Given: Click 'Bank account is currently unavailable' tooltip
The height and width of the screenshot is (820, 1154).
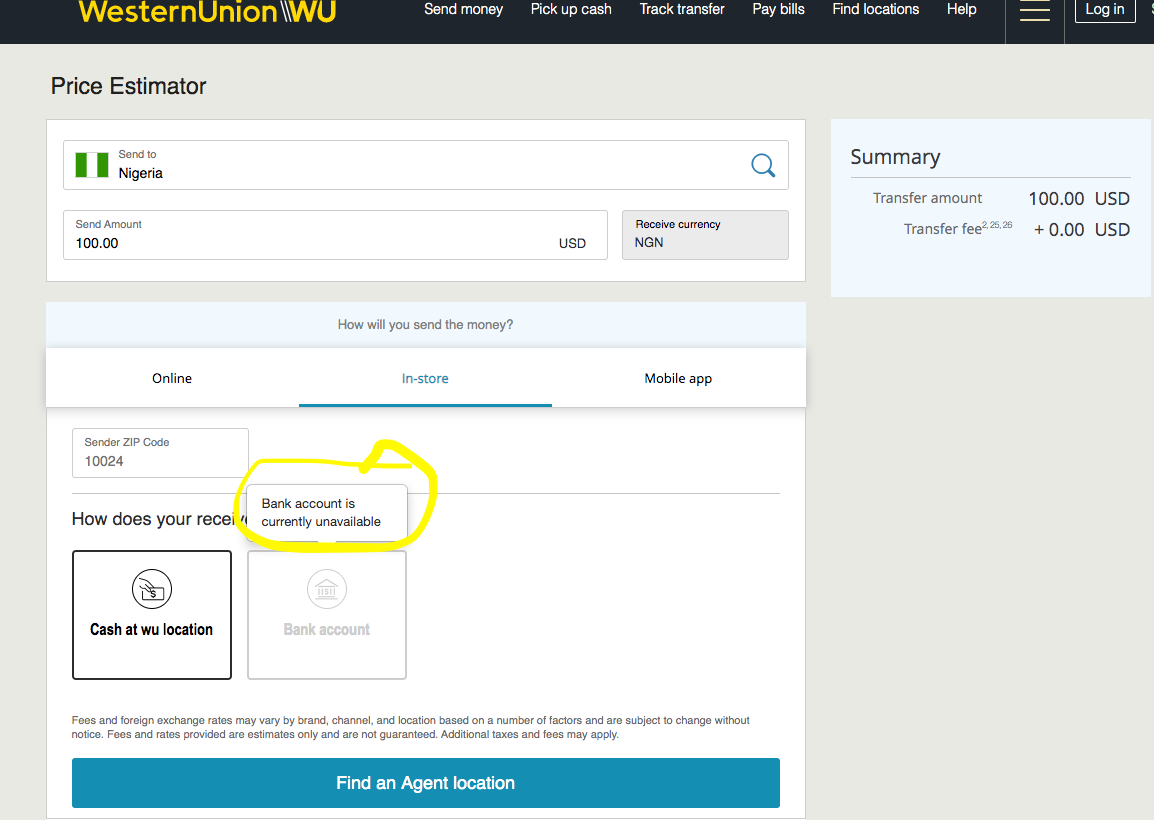Looking at the screenshot, I should click(x=327, y=512).
